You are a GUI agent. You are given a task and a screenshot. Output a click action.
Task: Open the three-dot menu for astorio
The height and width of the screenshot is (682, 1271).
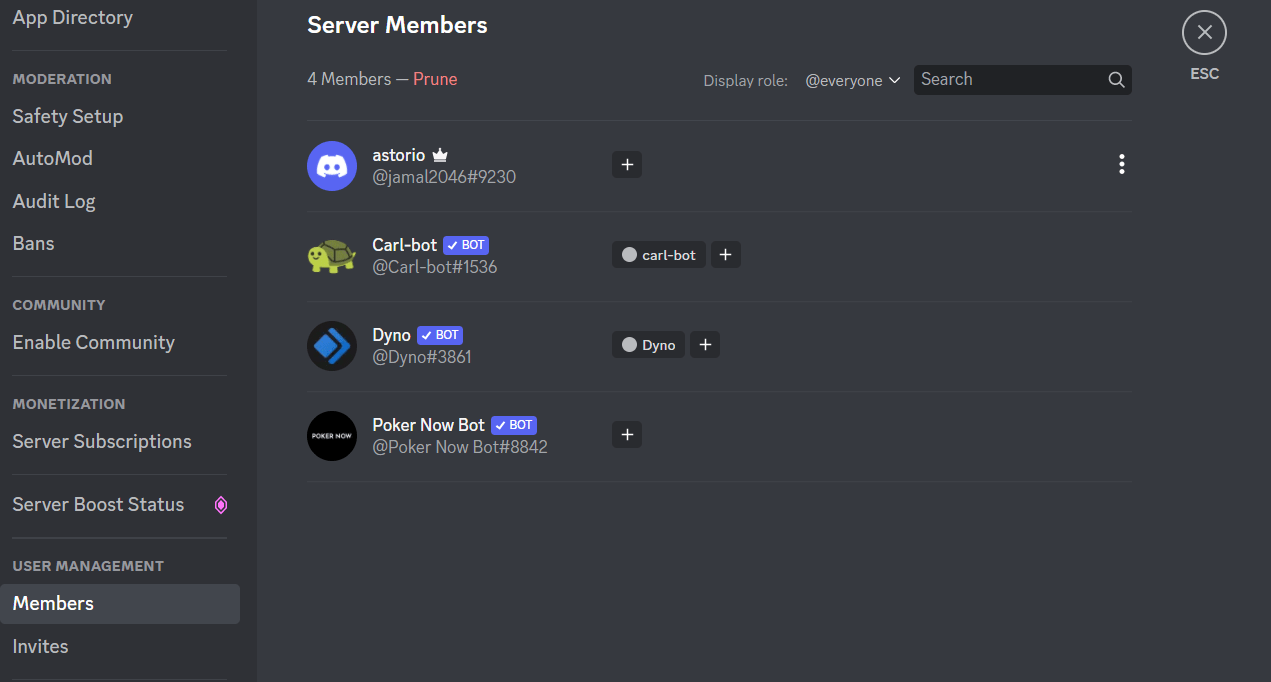click(x=1121, y=165)
